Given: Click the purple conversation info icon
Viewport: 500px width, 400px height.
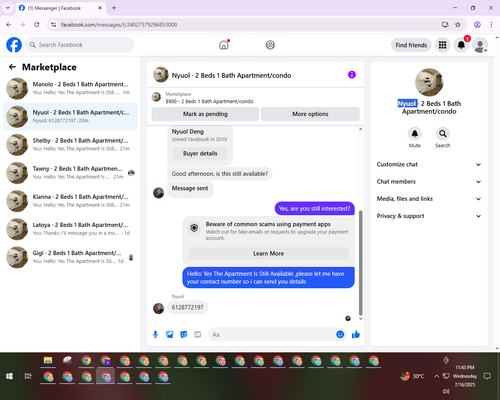Looking at the screenshot, I should (352, 75).
